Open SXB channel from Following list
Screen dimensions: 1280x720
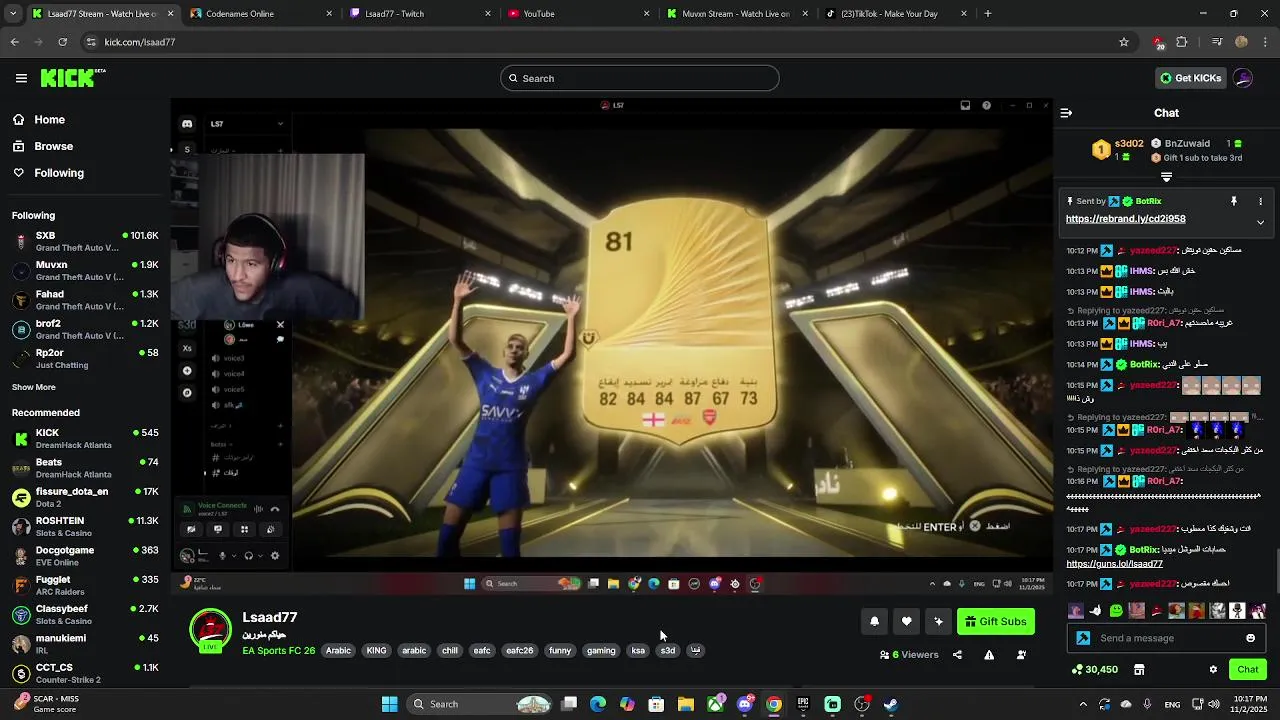pos(85,241)
